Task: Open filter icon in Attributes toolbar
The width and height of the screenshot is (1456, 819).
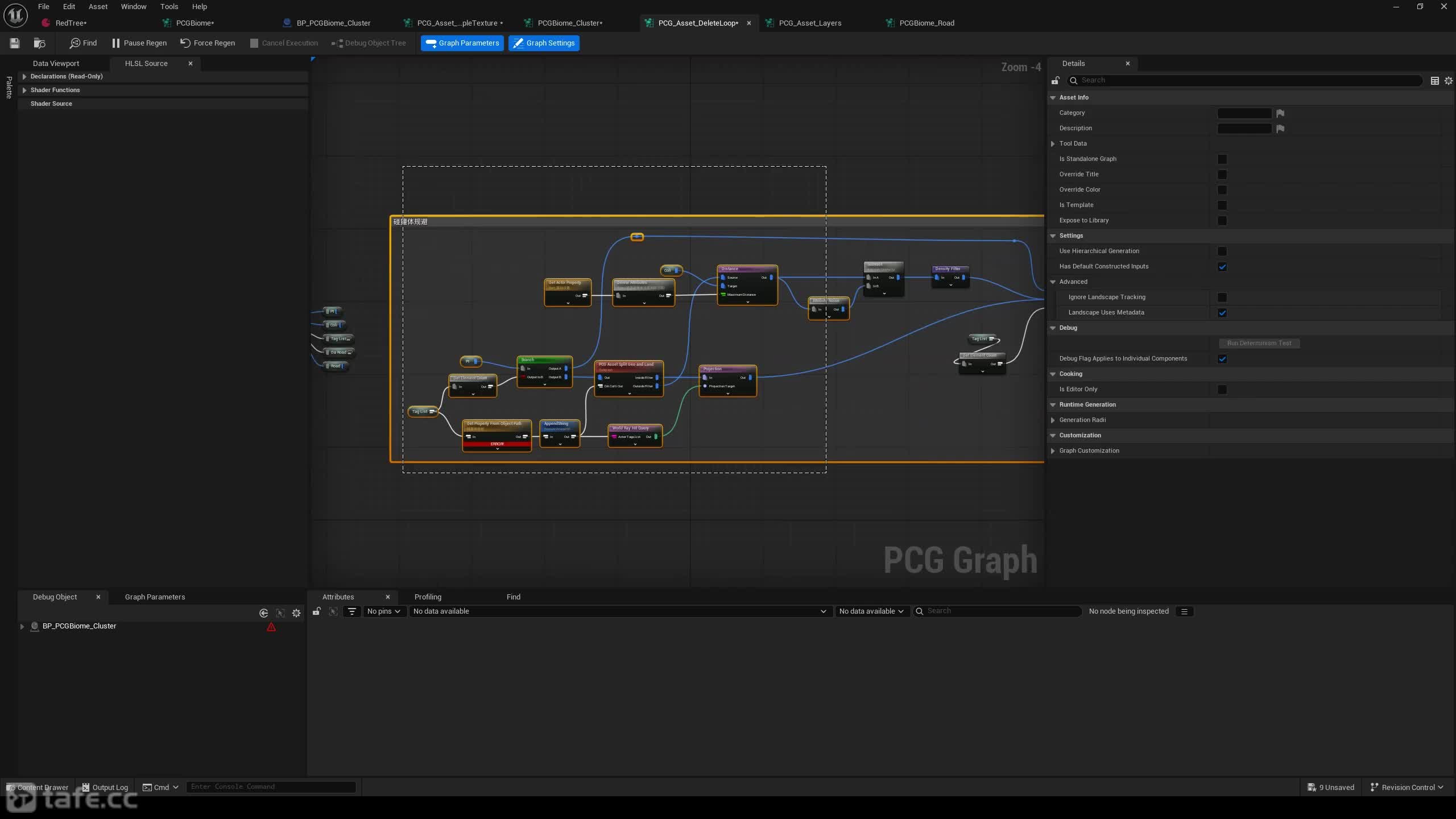Action: point(352,611)
